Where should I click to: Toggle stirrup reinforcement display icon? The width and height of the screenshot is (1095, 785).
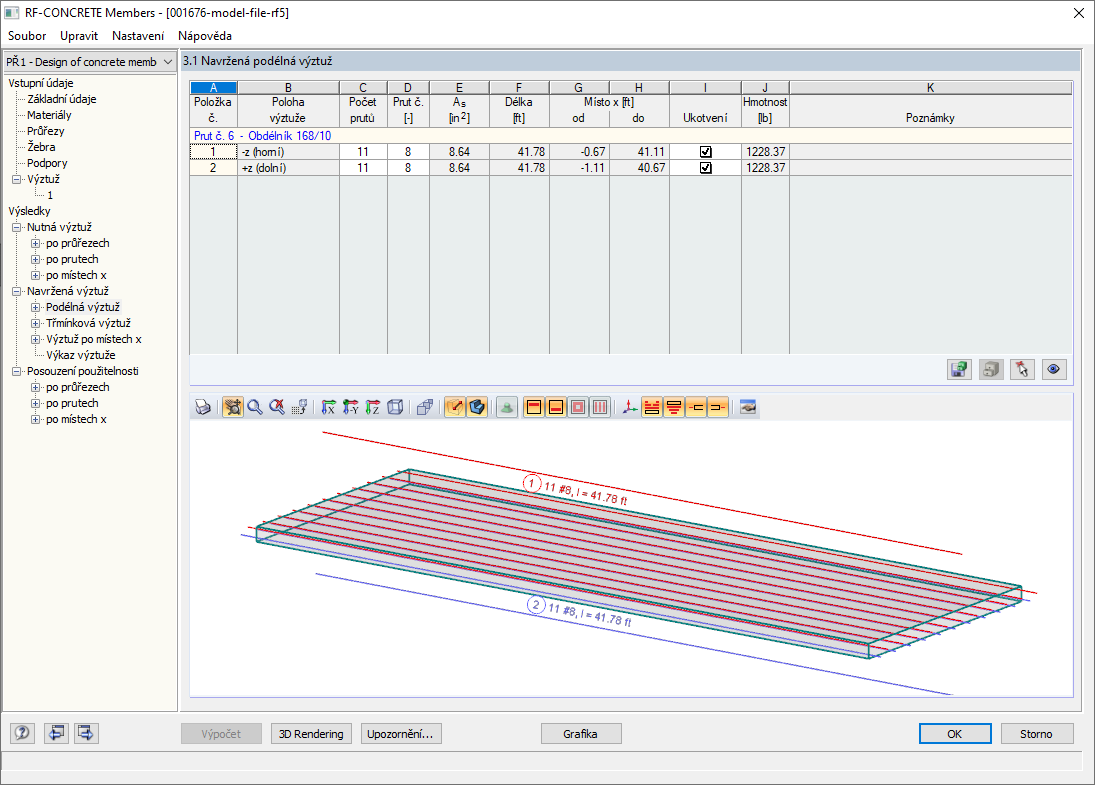click(600, 407)
